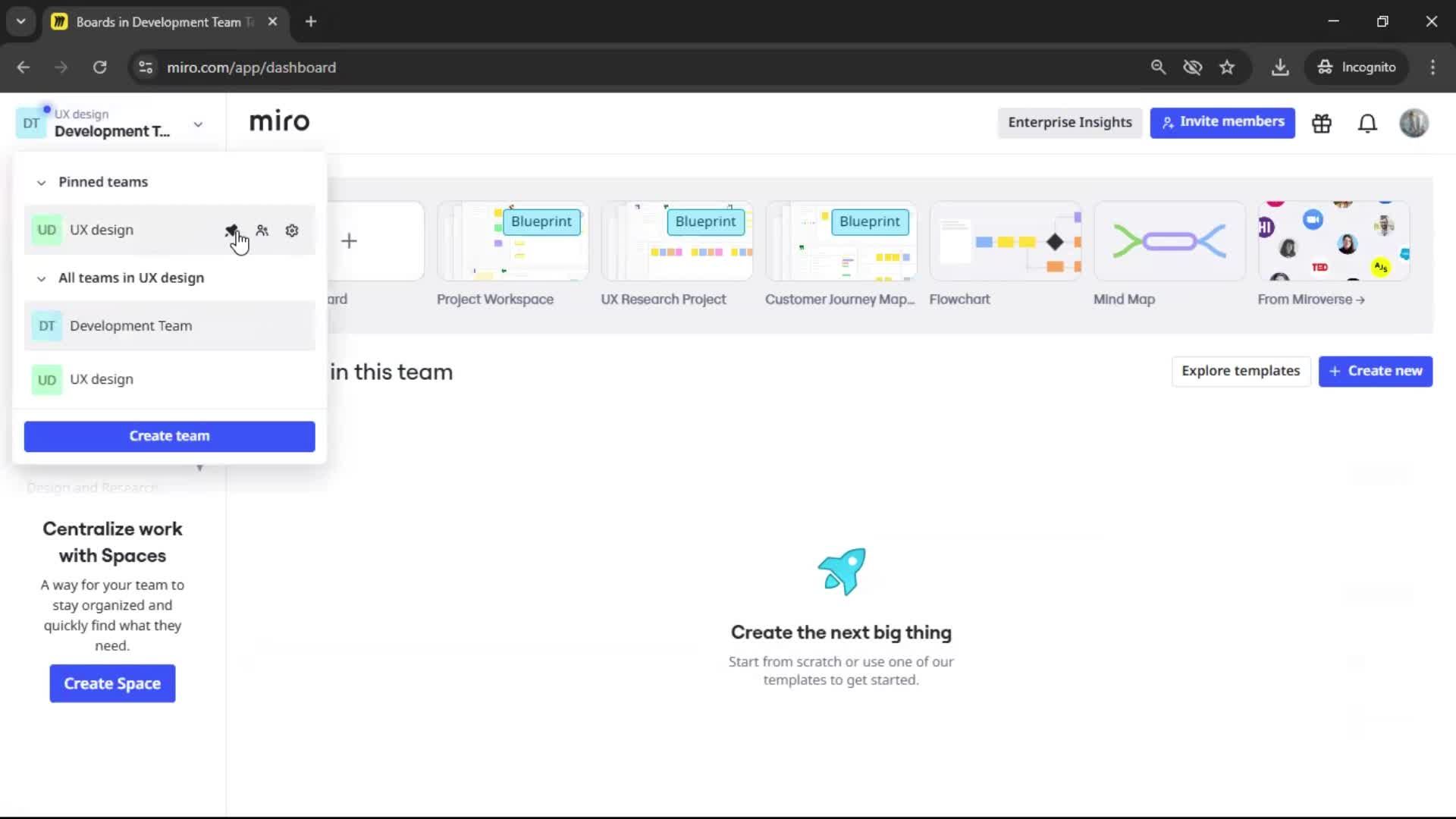
Task: Open the gift box icon
Action: point(1322,123)
